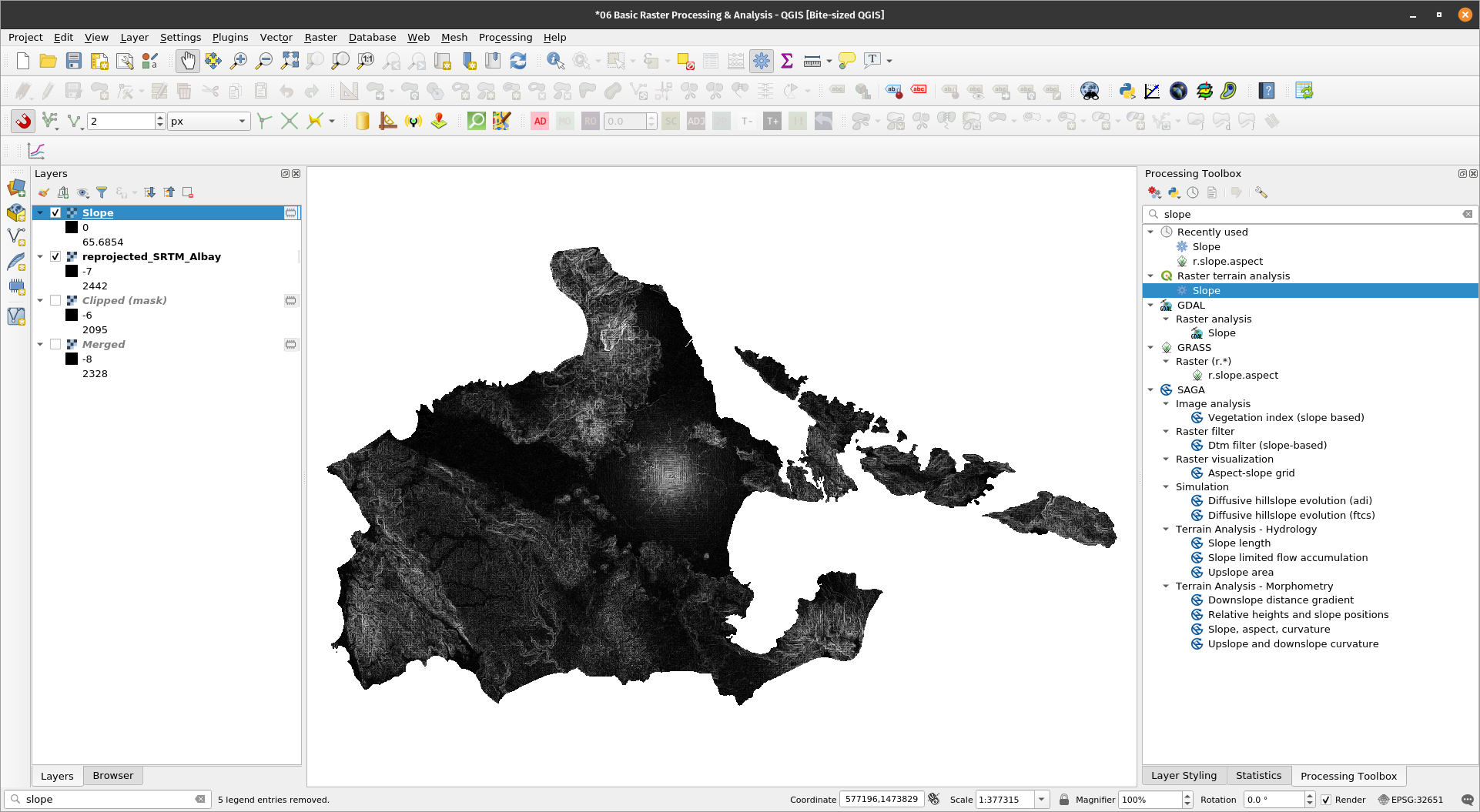Click the Toolbox gear icon in toolbar
The height and width of the screenshot is (812, 1480).
point(762,61)
